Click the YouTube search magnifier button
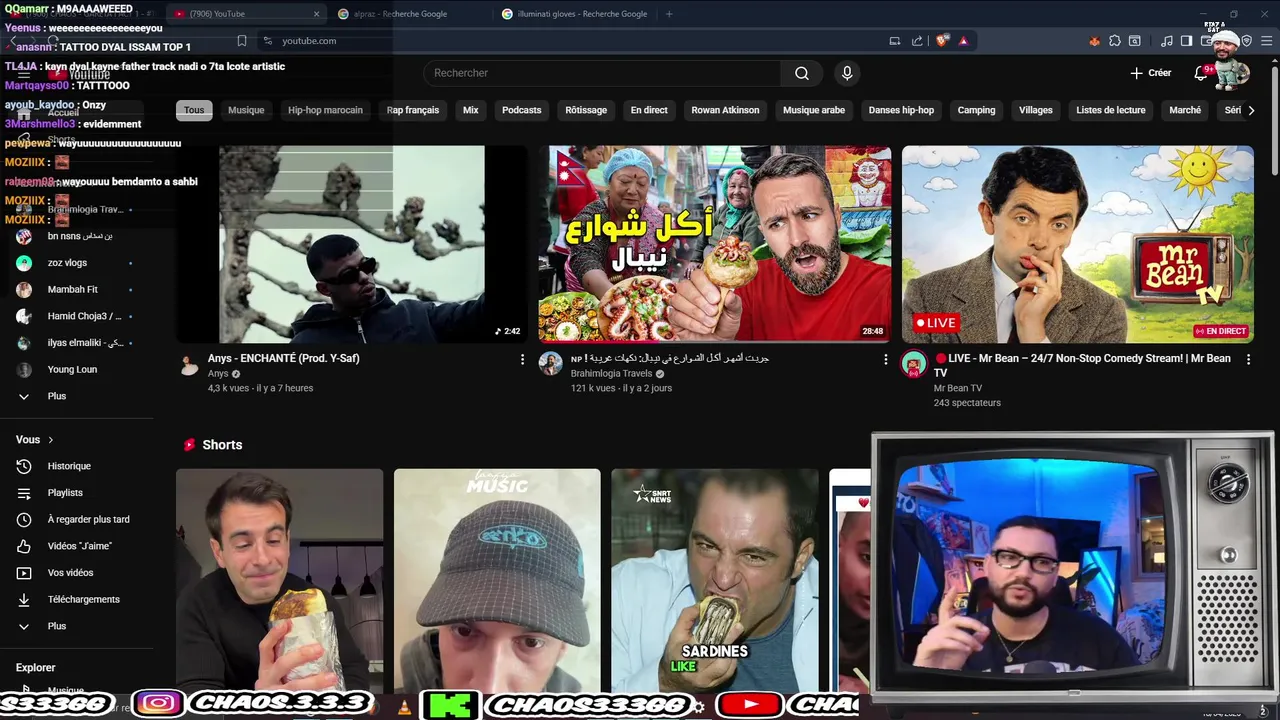This screenshot has height=720, width=1280. [802, 73]
